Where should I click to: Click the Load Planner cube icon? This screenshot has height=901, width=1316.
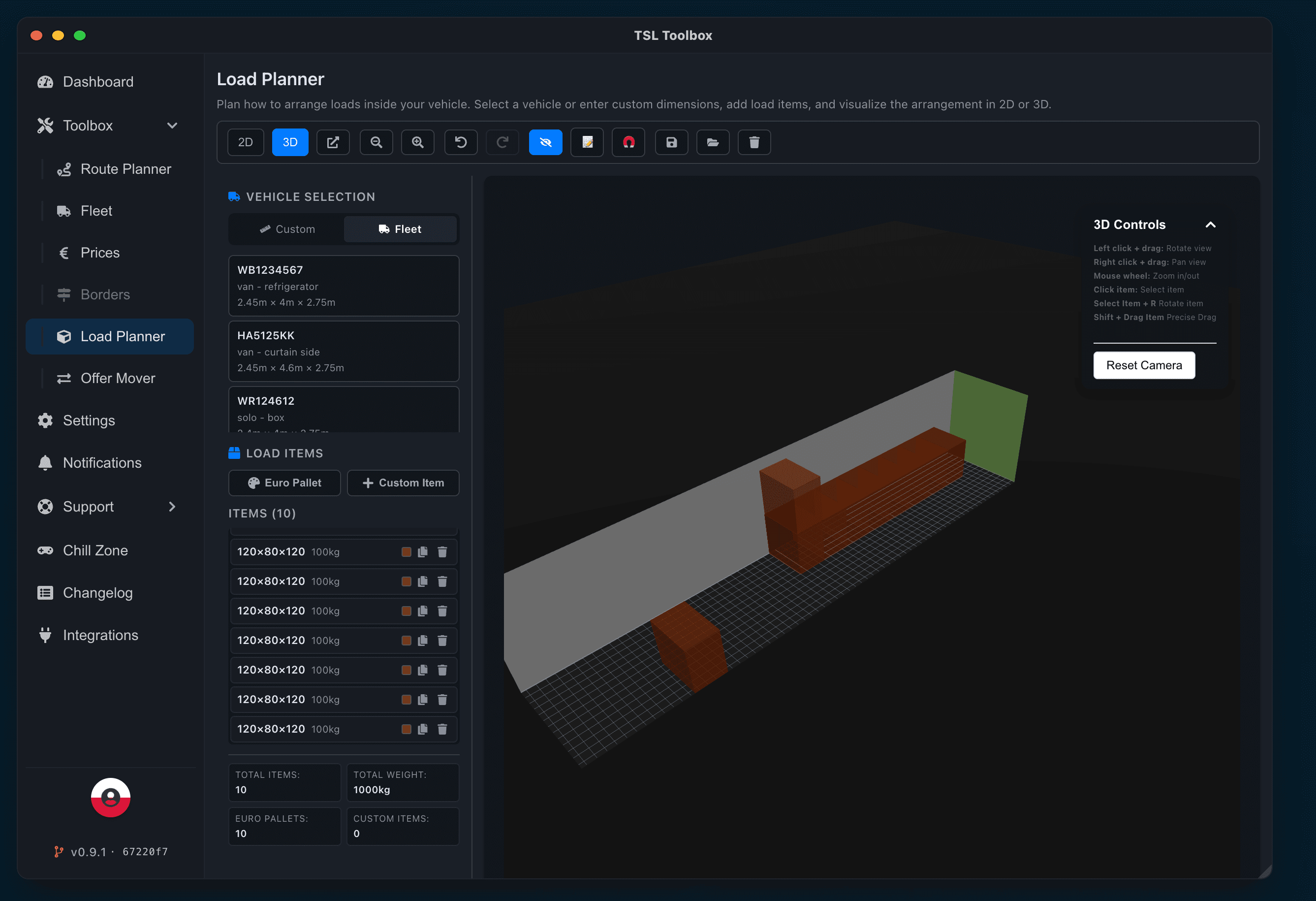click(x=64, y=337)
